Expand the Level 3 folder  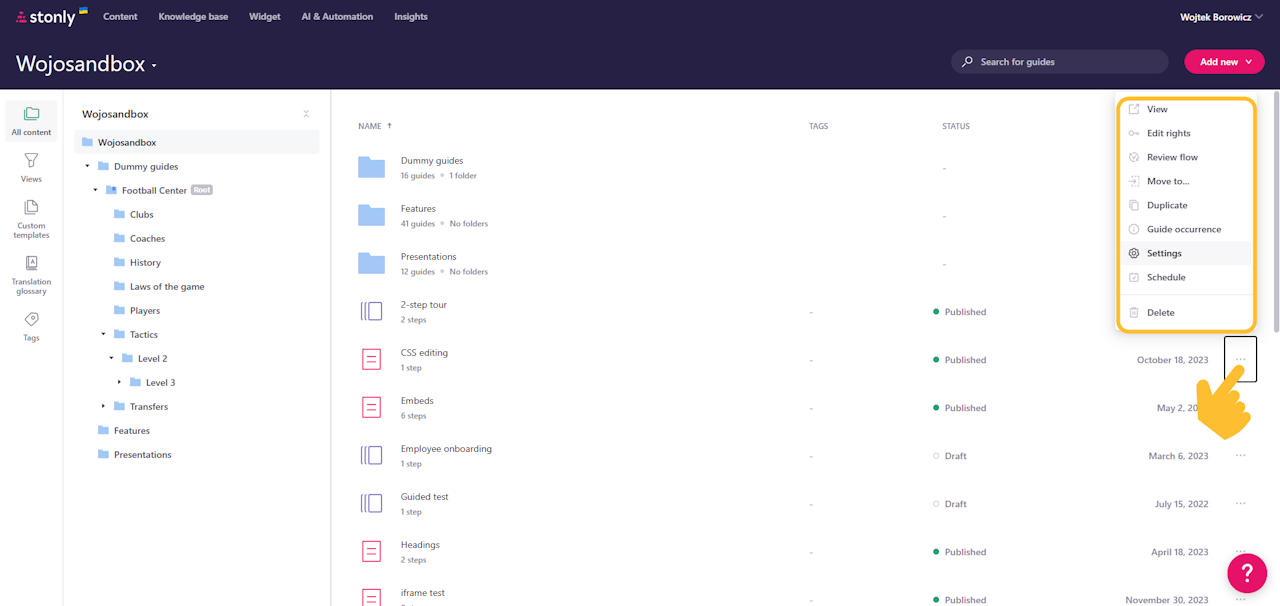120,382
